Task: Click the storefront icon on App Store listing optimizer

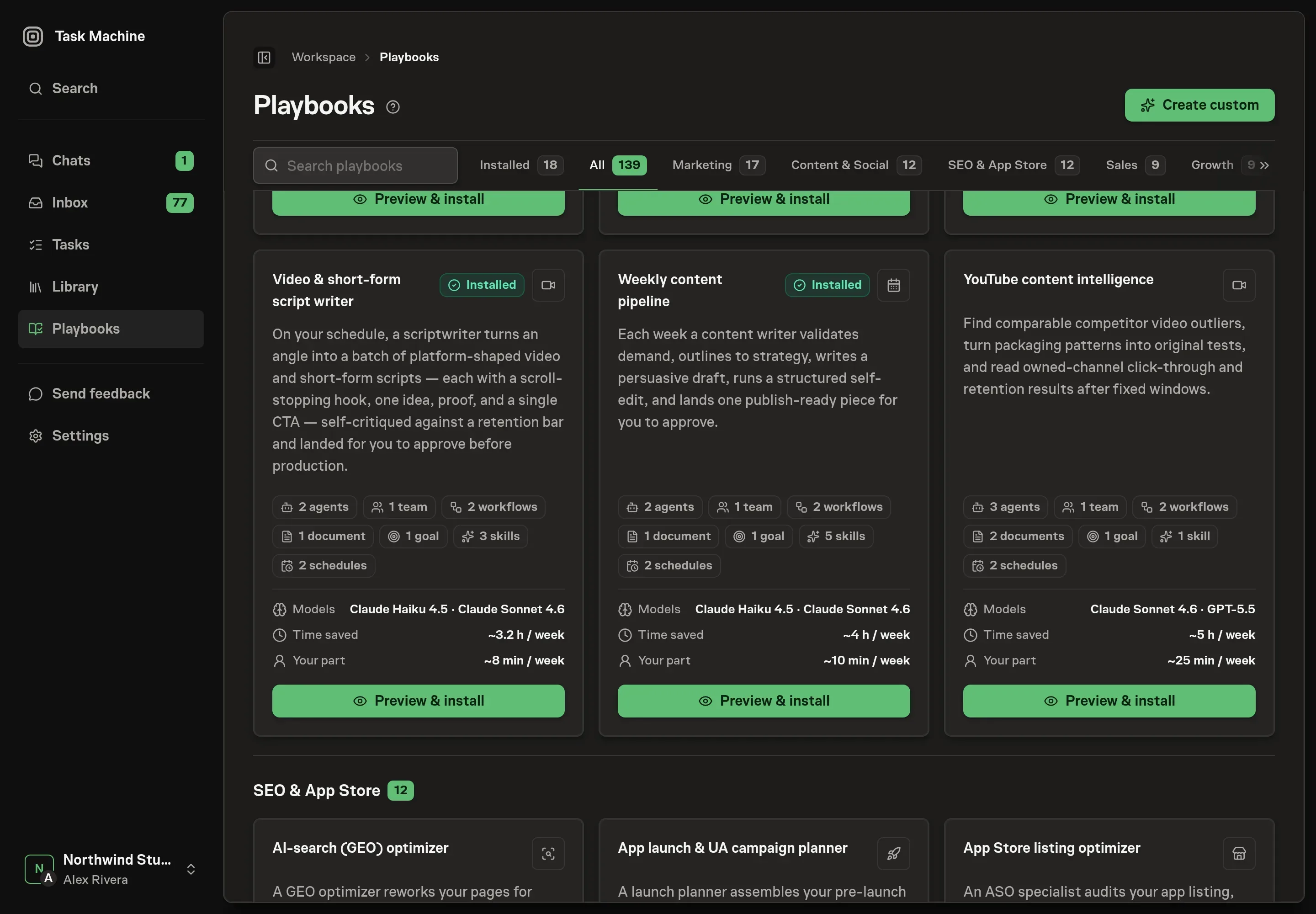Action: (1239, 854)
